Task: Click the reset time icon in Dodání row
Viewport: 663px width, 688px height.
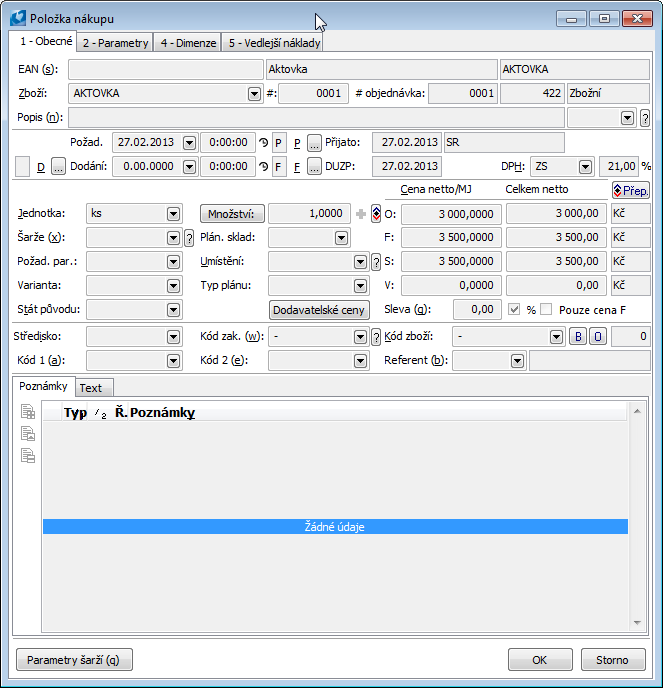Action: [x=263, y=167]
